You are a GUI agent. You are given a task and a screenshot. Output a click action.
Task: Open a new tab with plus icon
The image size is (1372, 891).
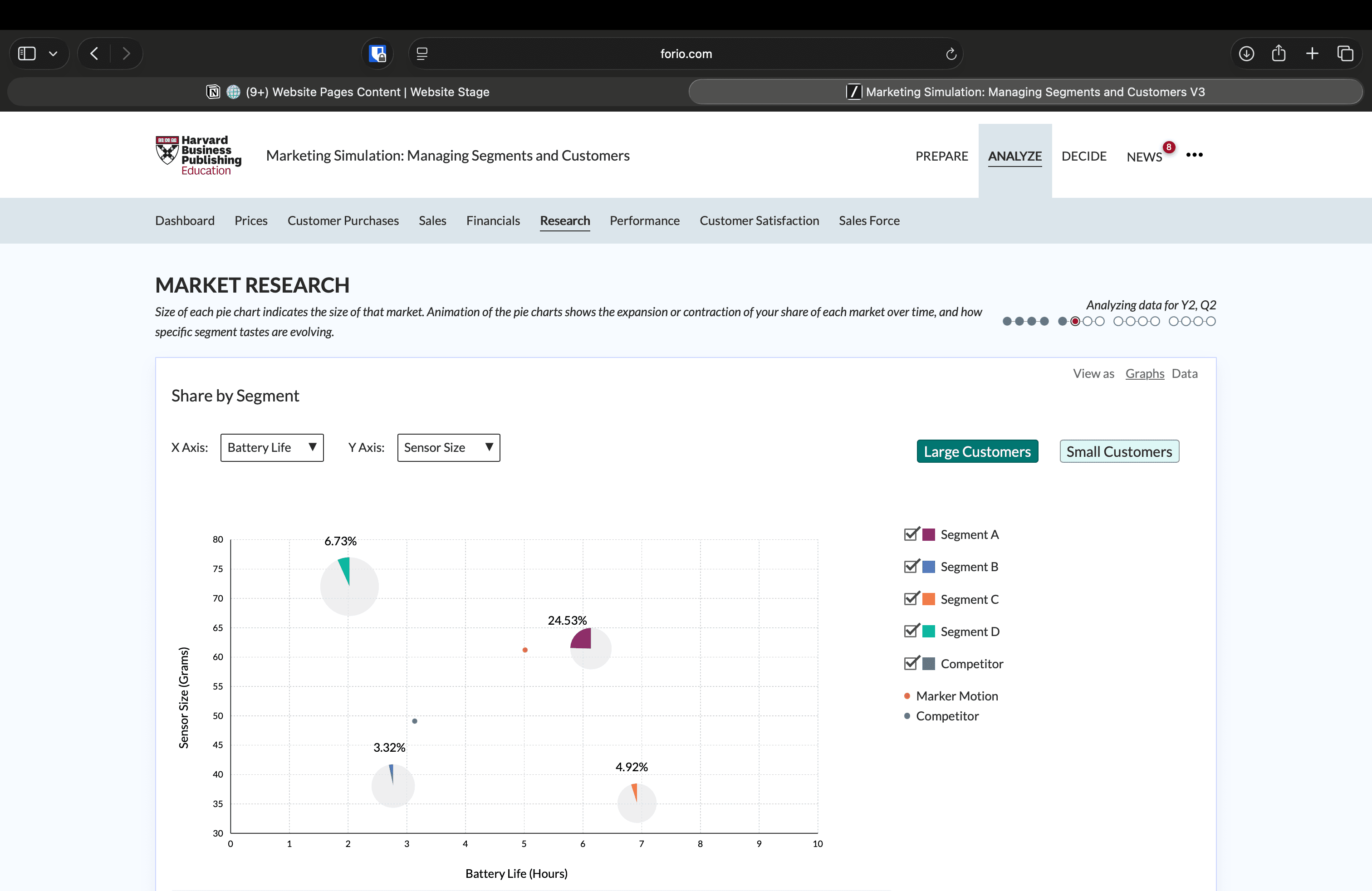pyautogui.click(x=1312, y=54)
